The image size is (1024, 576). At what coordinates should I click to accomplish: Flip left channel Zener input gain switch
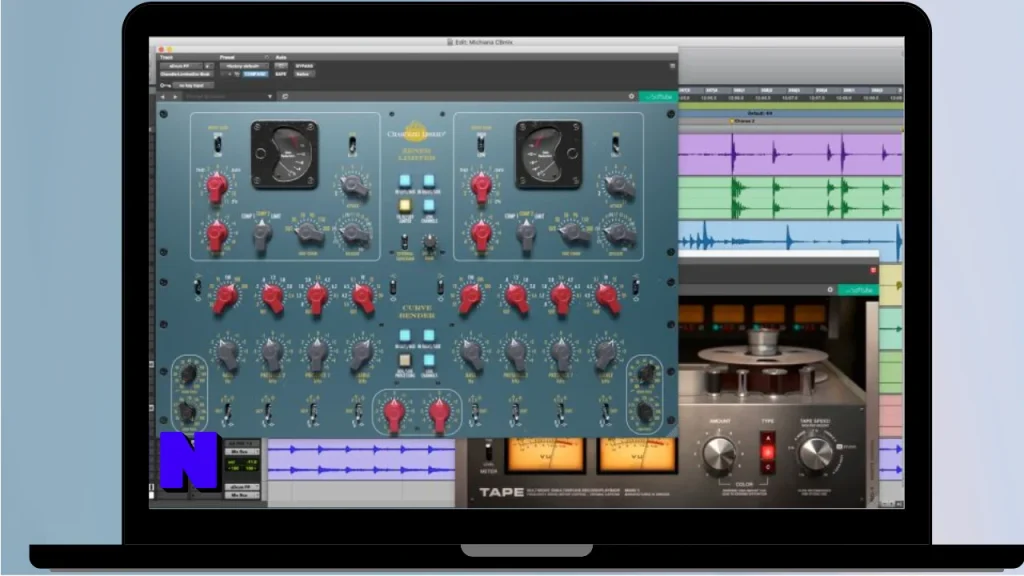(x=217, y=144)
